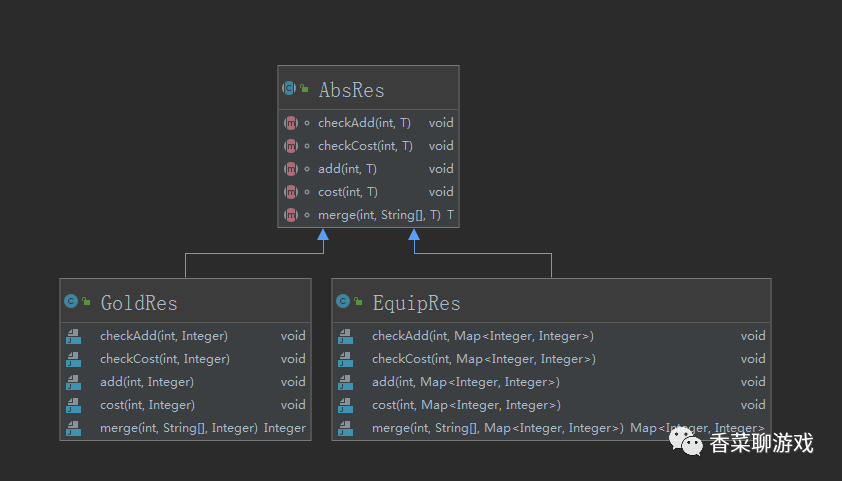The width and height of the screenshot is (842, 481).
Task: Click the icon beside EquipRes add method
Action: pos(346,382)
